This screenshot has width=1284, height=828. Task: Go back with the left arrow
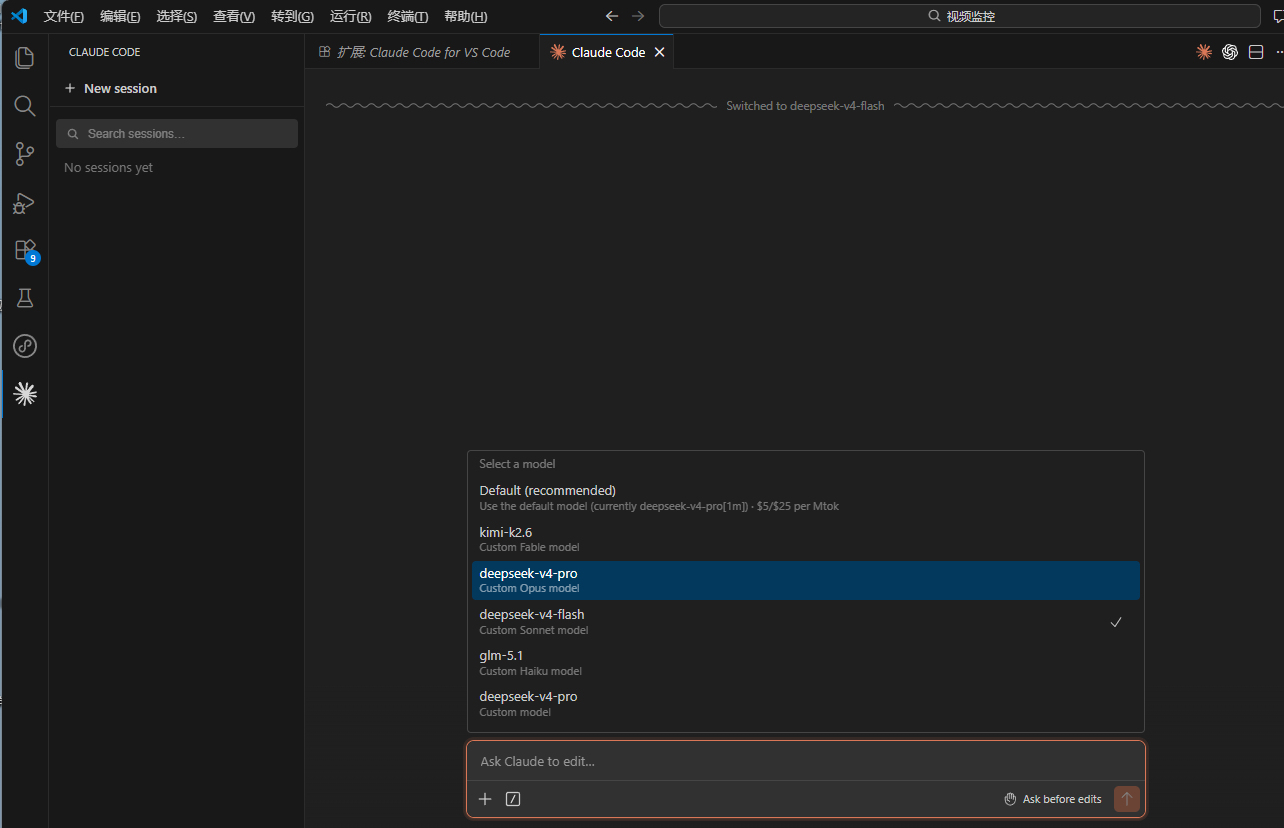(x=612, y=16)
